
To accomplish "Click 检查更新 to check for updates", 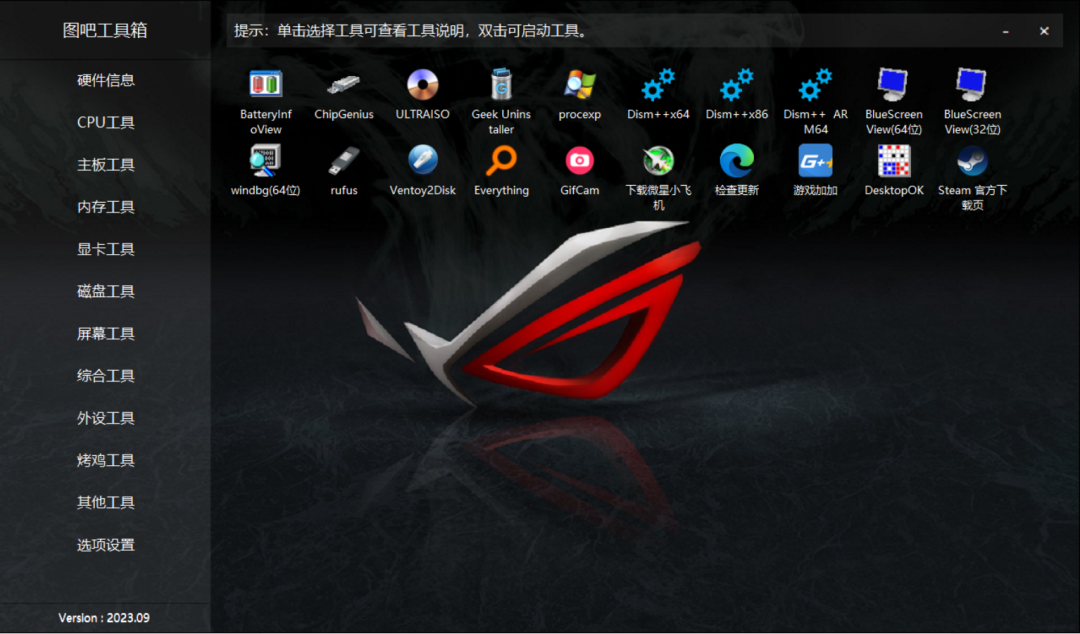I will (x=736, y=162).
